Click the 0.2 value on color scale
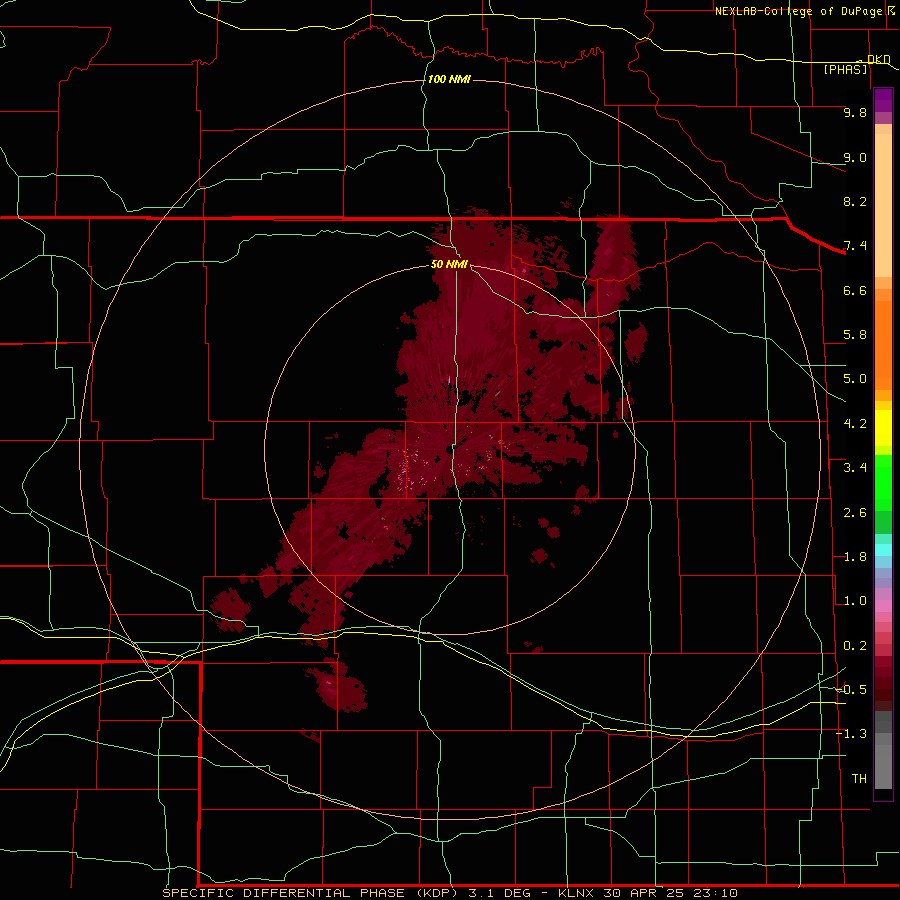Screen dimensions: 900x900 click(855, 646)
